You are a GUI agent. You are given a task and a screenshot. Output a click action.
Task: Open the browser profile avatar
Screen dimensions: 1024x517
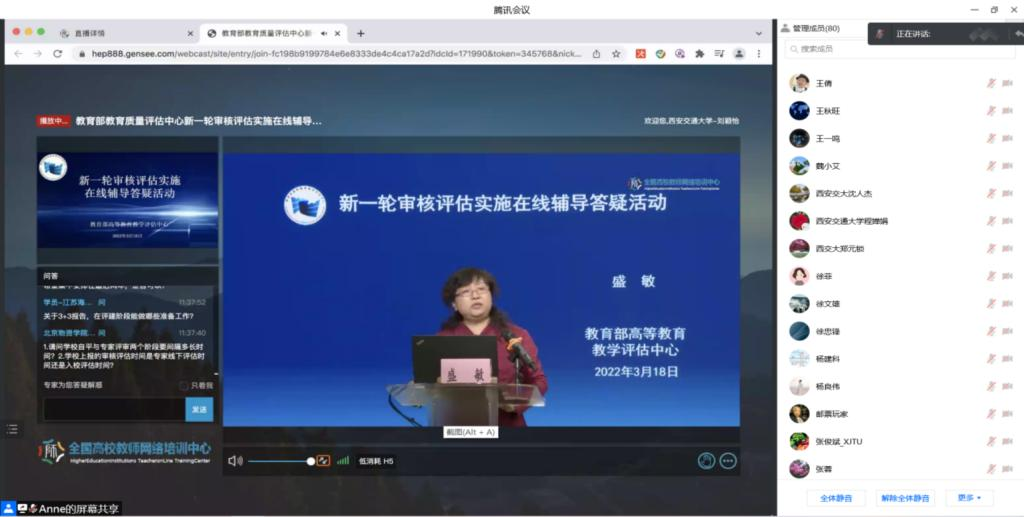739,54
